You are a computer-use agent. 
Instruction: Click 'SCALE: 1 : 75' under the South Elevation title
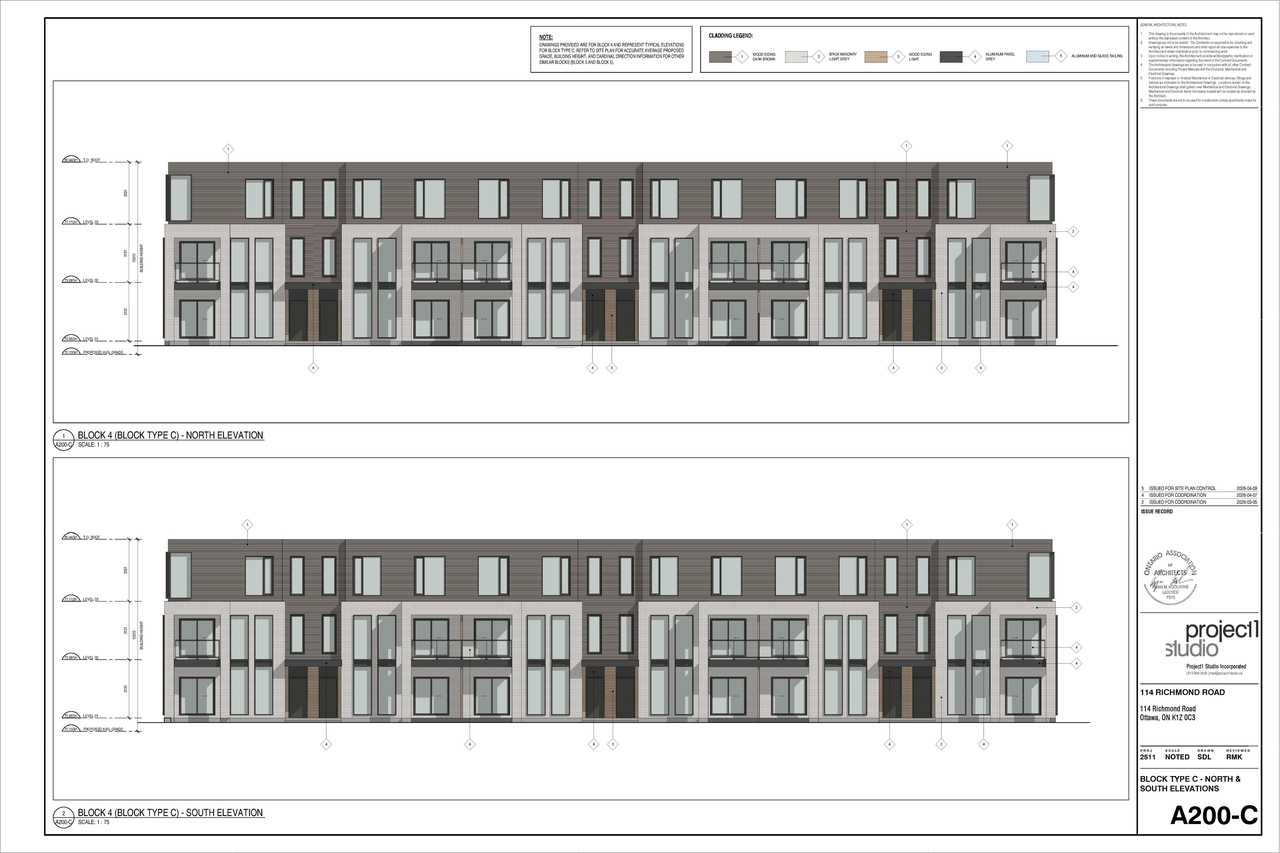tap(94, 822)
